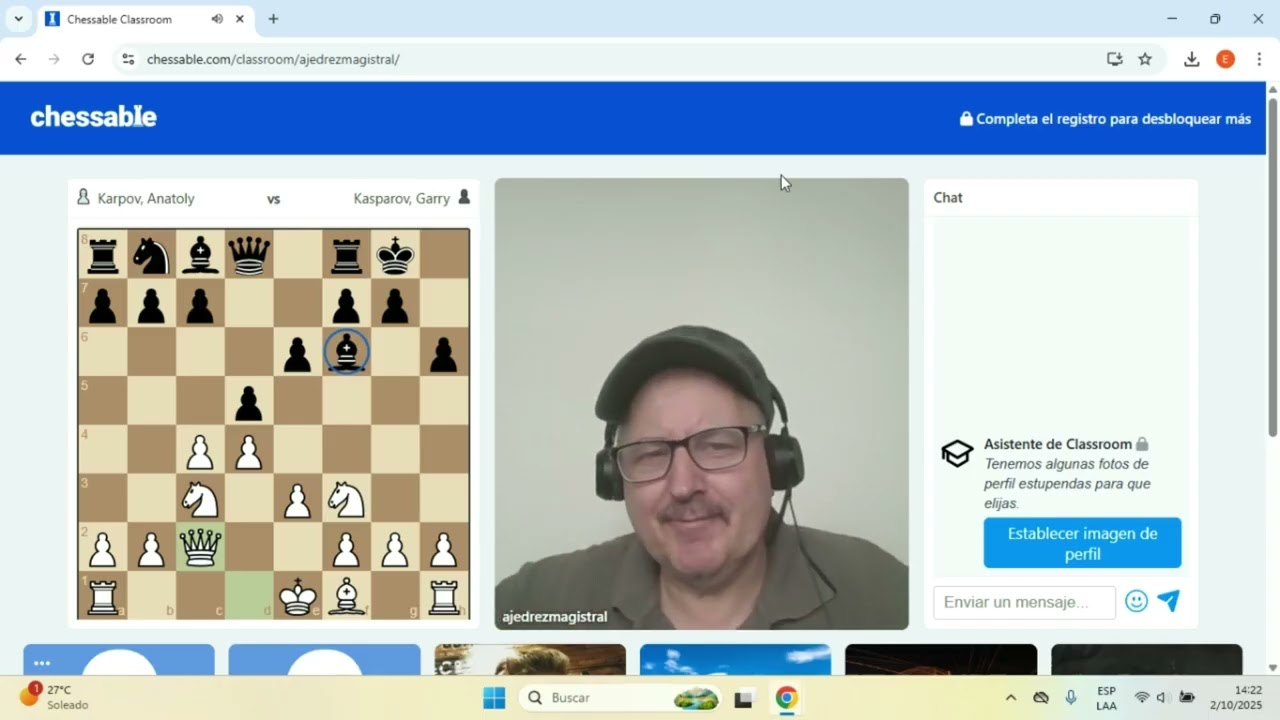Pick the white knight on c3

pos(200,499)
